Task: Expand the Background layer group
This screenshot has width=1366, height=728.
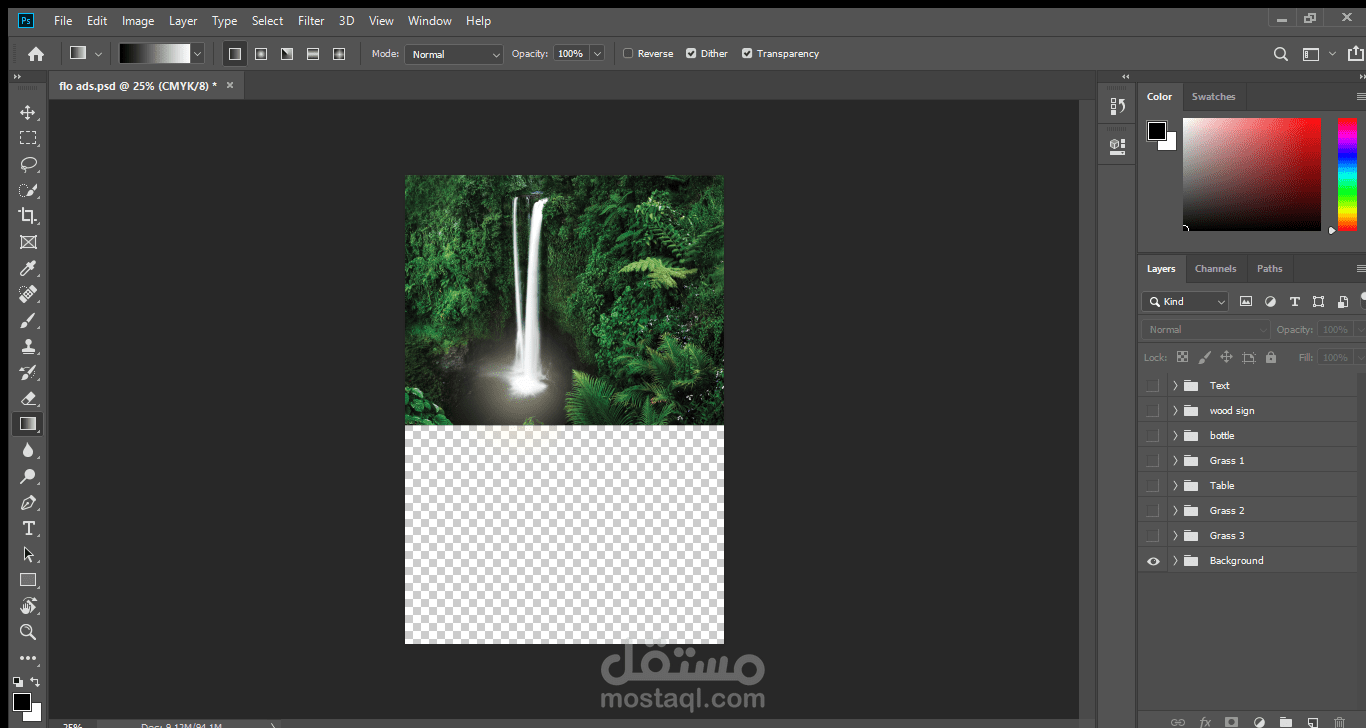Action: click(x=1175, y=561)
